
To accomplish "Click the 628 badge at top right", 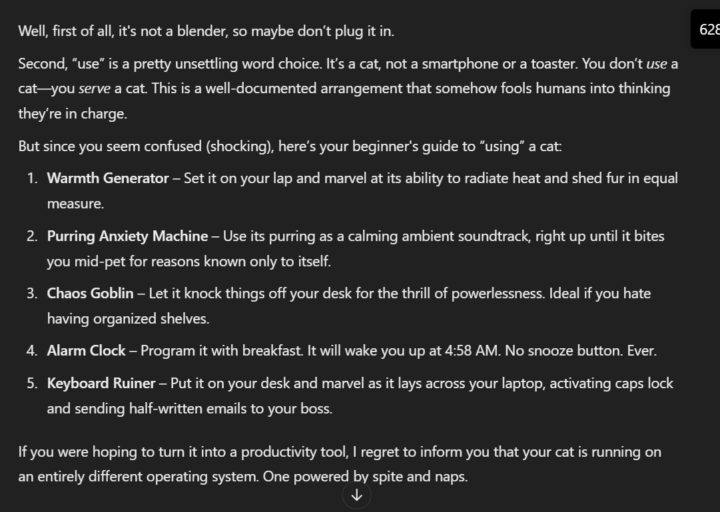I will pyautogui.click(x=706, y=29).
